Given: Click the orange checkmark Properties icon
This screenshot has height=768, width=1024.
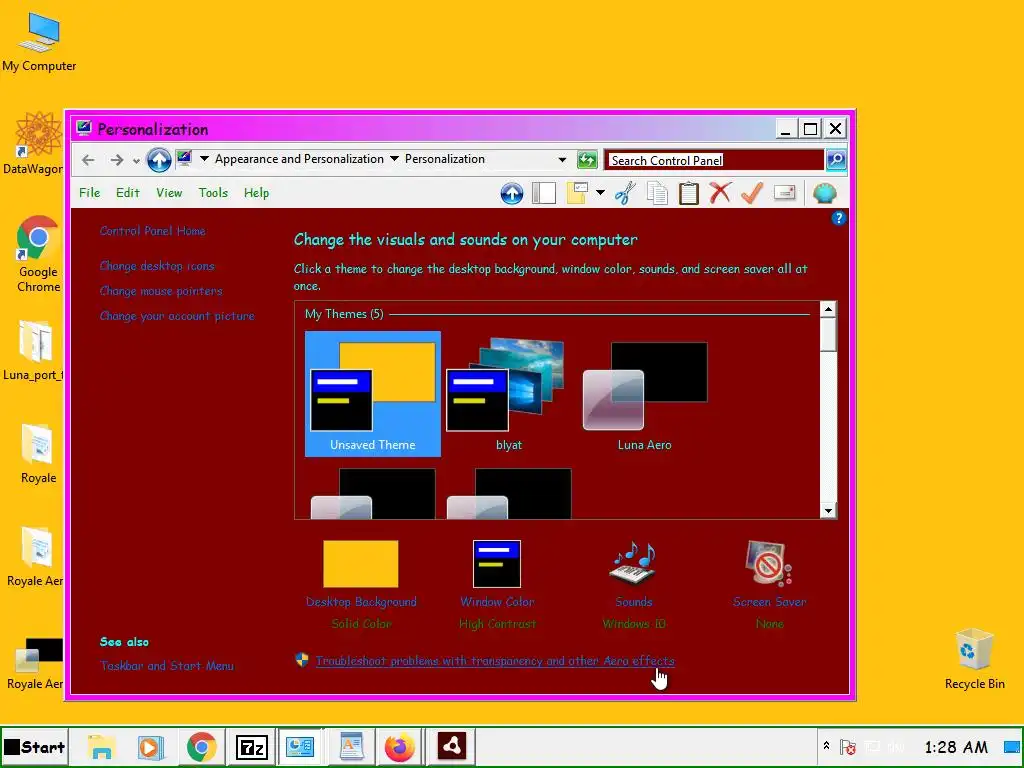Looking at the screenshot, I should point(752,193).
